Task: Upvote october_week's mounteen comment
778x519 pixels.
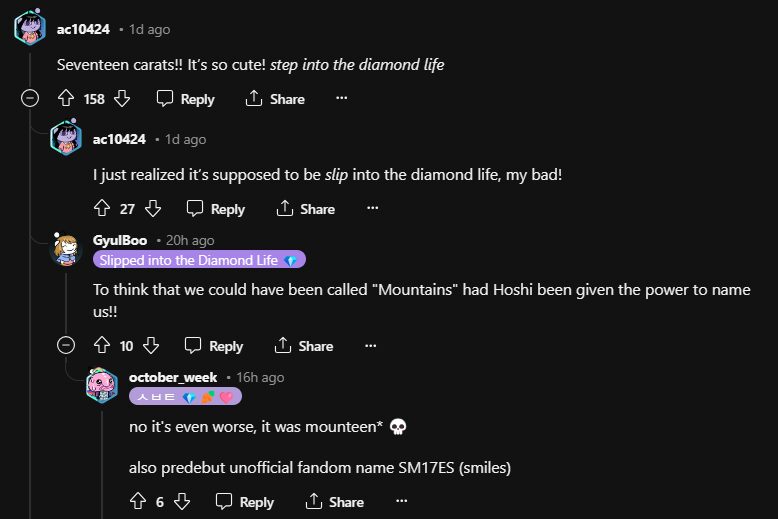Action: 138,502
